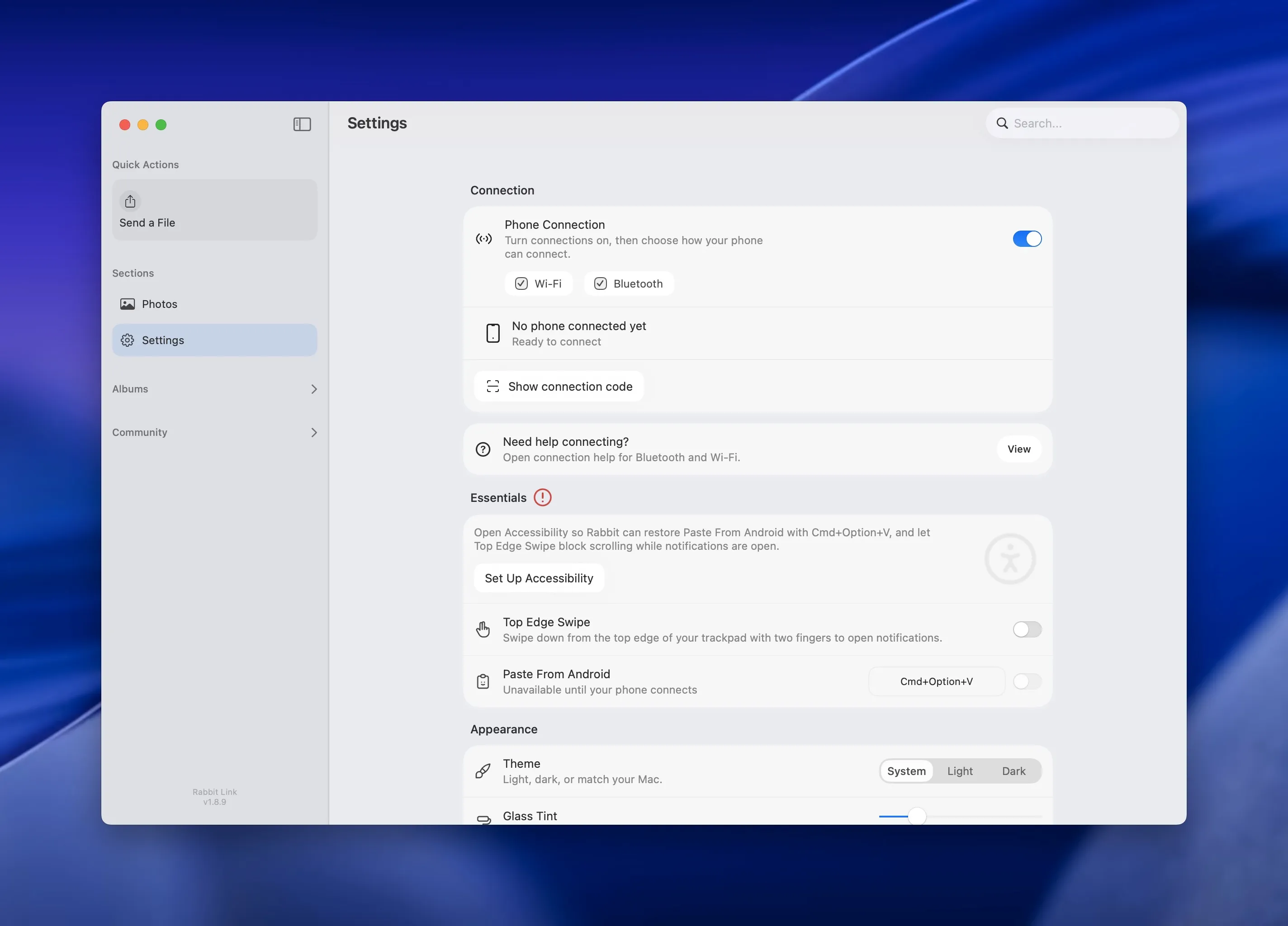Click the Paste From Android clipboard icon

click(x=483, y=681)
